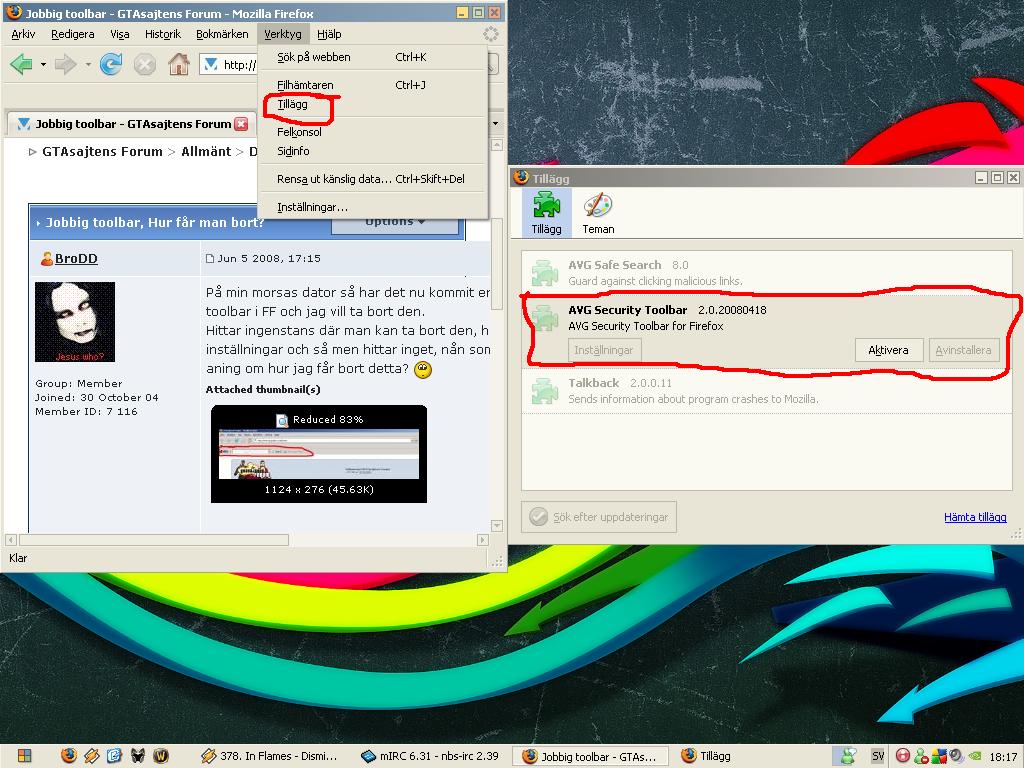The height and width of the screenshot is (768, 1024).
Task: Choose Filhämtaren in the menu
Action: coord(372,85)
